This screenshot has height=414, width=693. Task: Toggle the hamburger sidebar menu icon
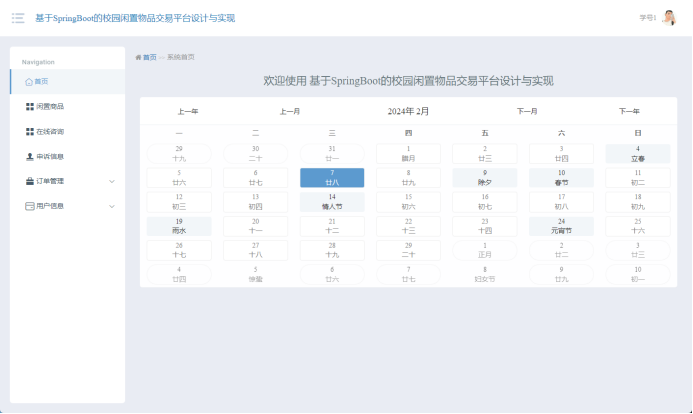pyautogui.click(x=18, y=18)
